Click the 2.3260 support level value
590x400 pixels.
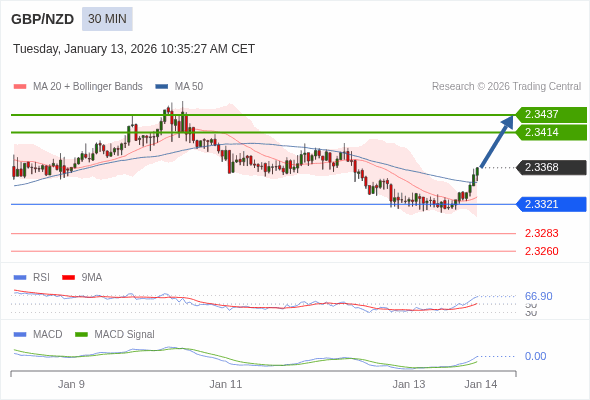click(541, 251)
